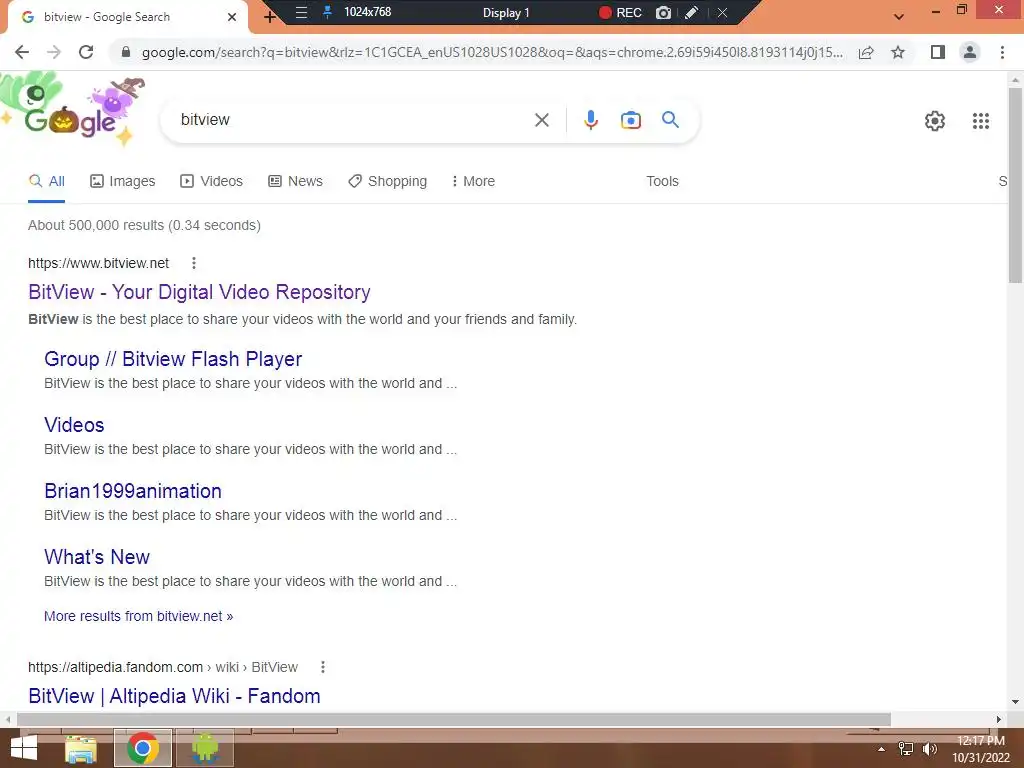Open the Tools filter options
The image size is (1024, 768).
[662, 181]
